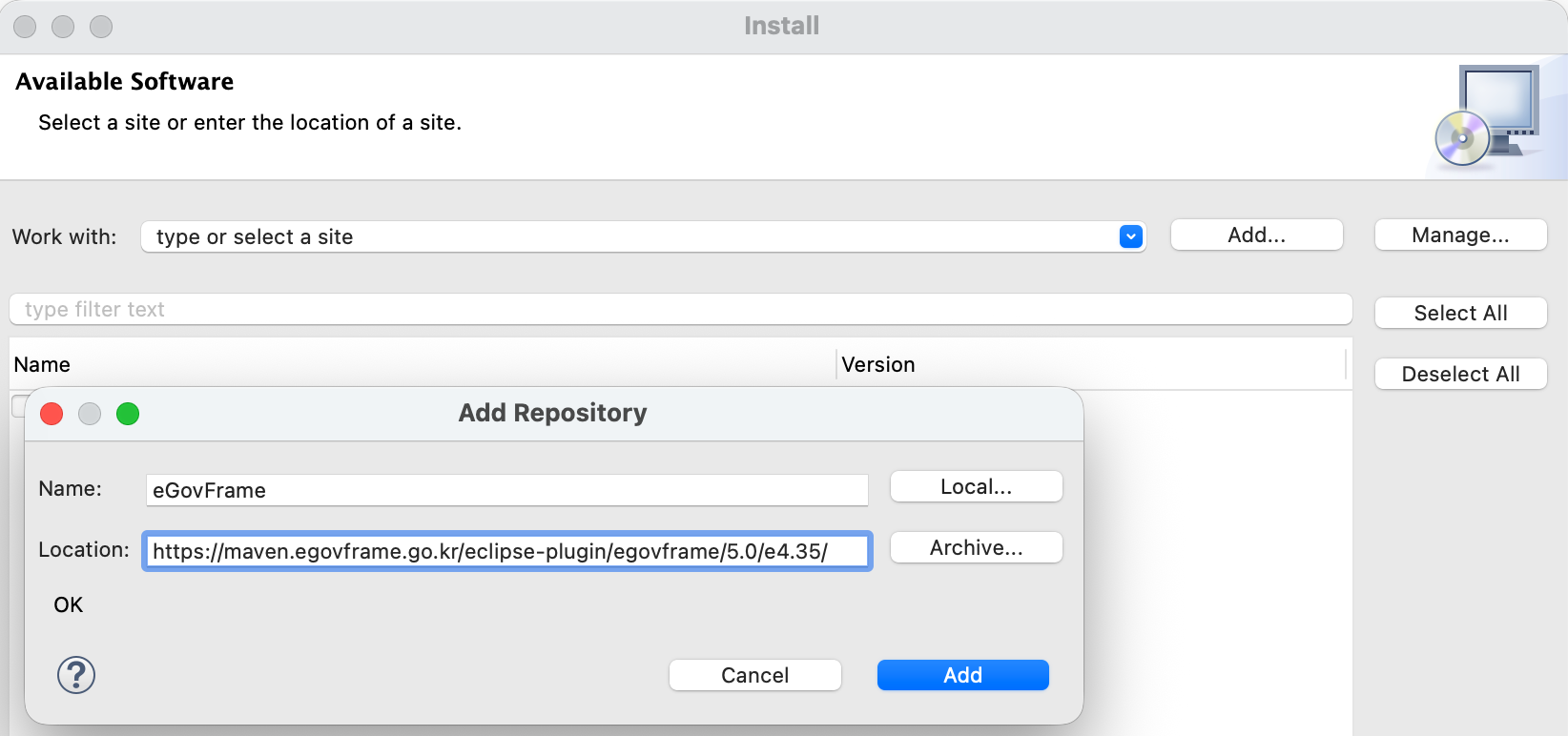This screenshot has width=1568, height=736.
Task: Toggle the partially hidden checkbox under Name column
Action: click(x=17, y=404)
